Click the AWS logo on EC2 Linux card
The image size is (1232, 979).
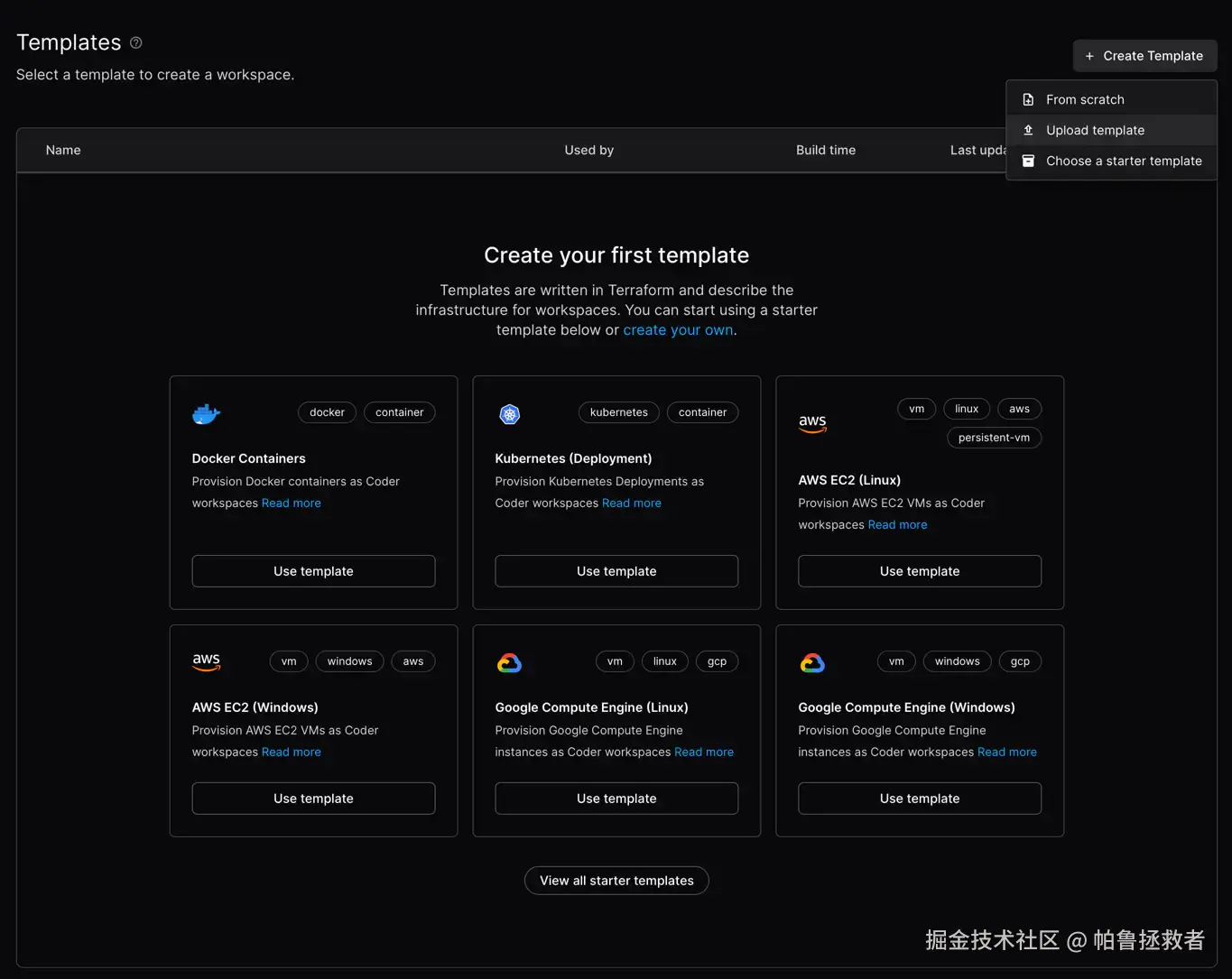click(812, 423)
